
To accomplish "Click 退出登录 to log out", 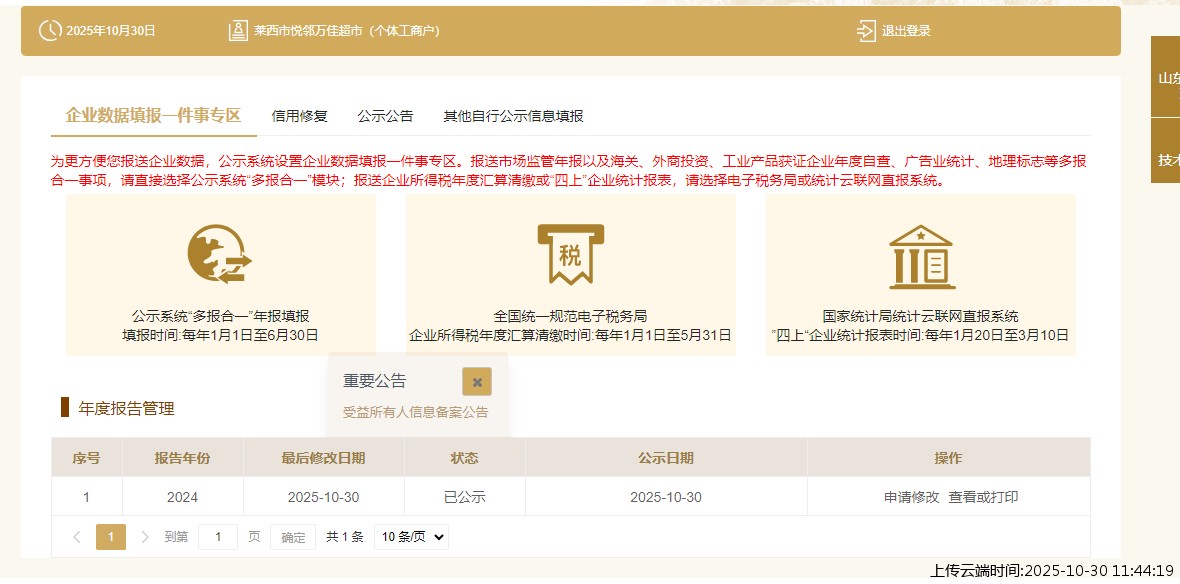I will click(907, 30).
